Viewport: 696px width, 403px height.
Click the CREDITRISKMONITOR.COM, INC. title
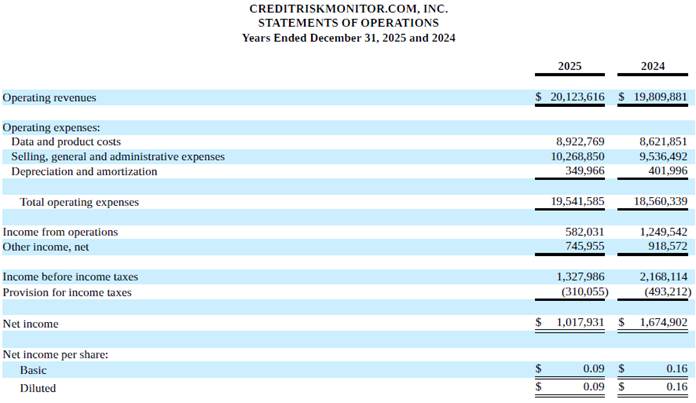pos(348,8)
